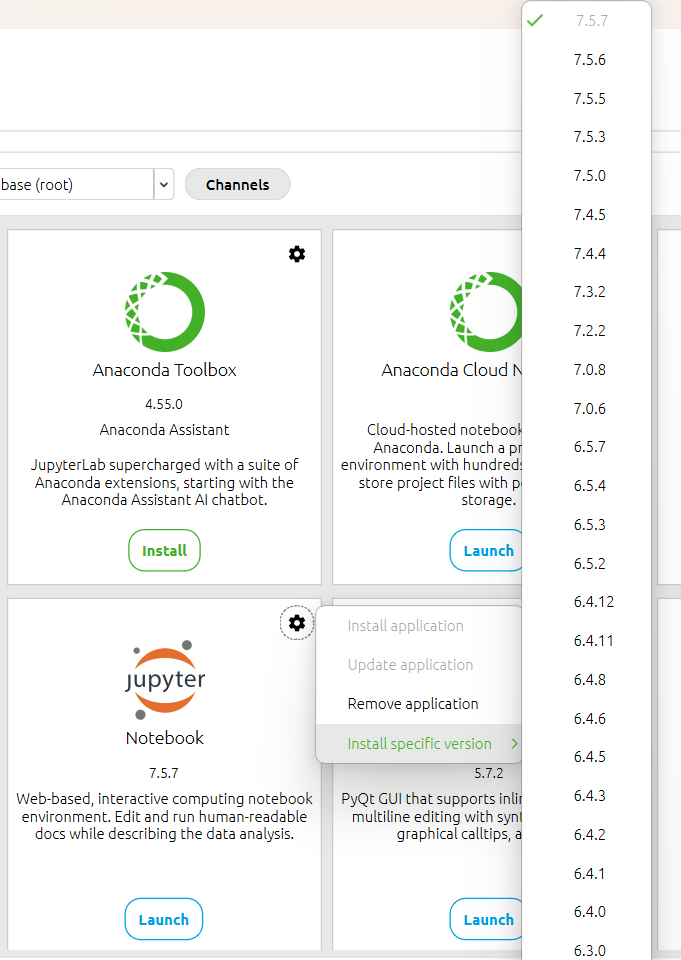Click the Notebook title under Jupyter logo
The image size is (681, 960).
(165, 738)
